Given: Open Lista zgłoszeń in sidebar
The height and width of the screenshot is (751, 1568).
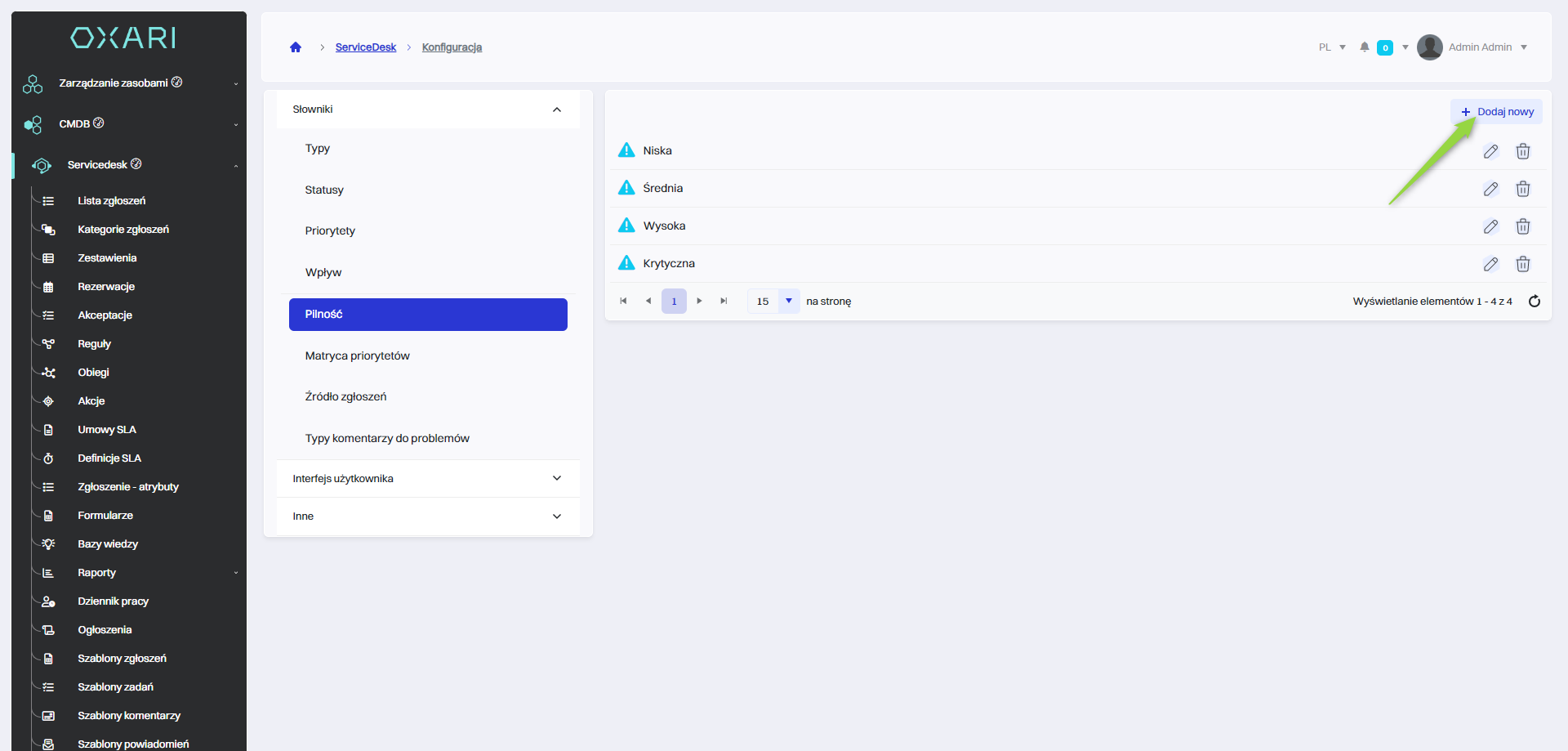Looking at the screenshot, I should point(111,201).
